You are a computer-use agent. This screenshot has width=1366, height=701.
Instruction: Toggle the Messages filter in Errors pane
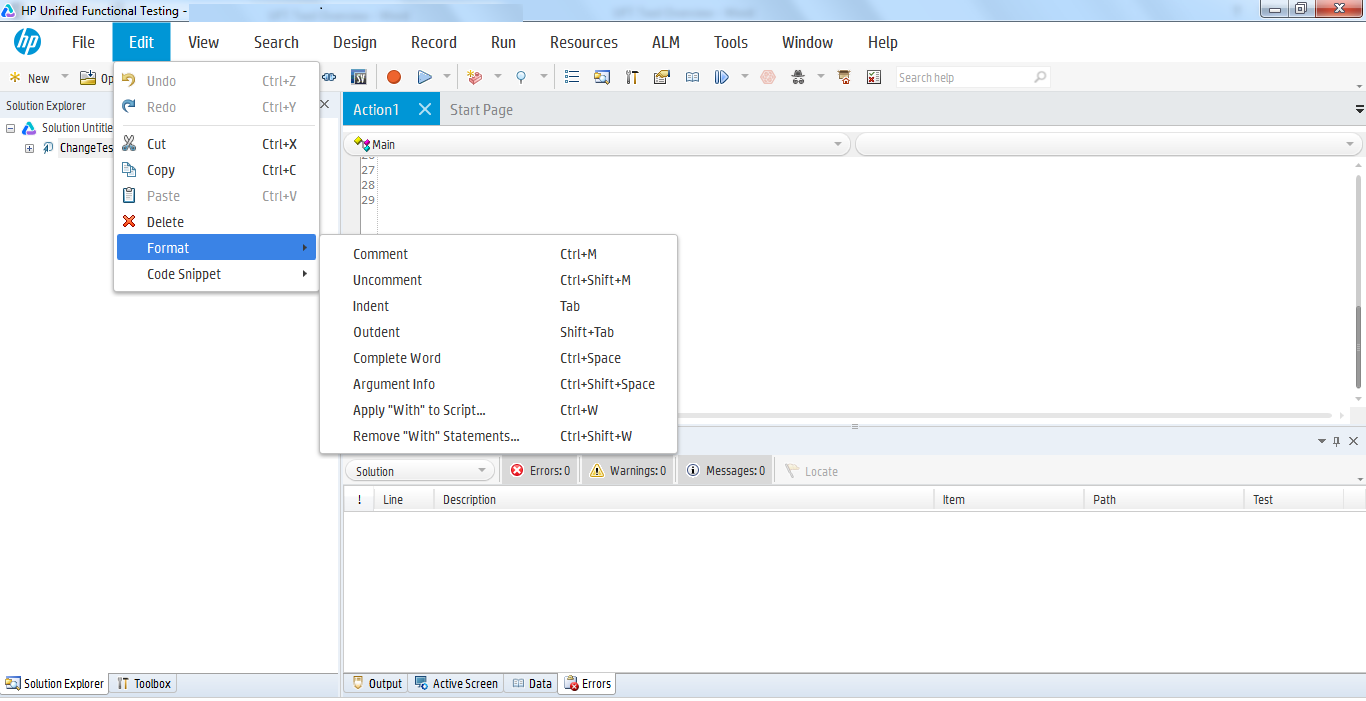click(x=724, y=470)
